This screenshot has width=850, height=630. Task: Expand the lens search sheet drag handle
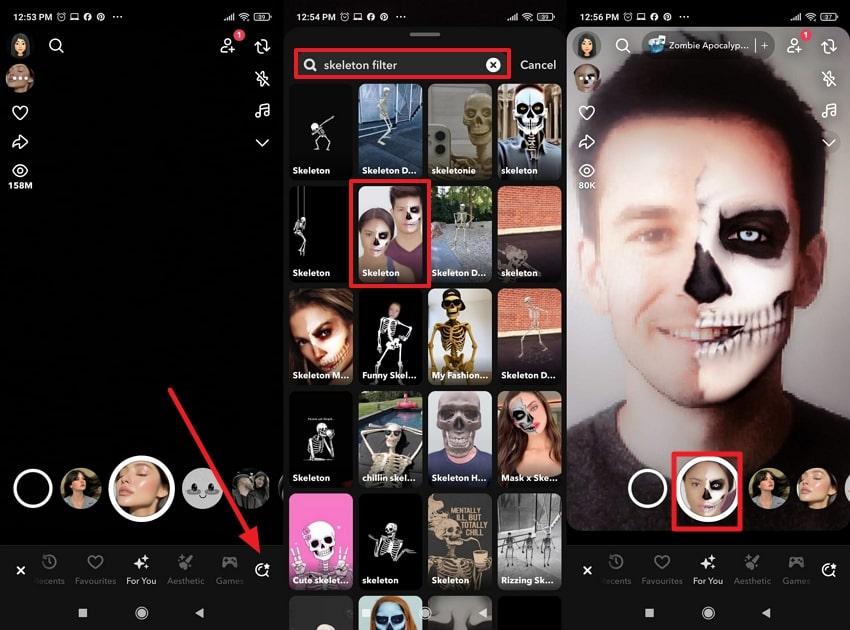point(425,32)
